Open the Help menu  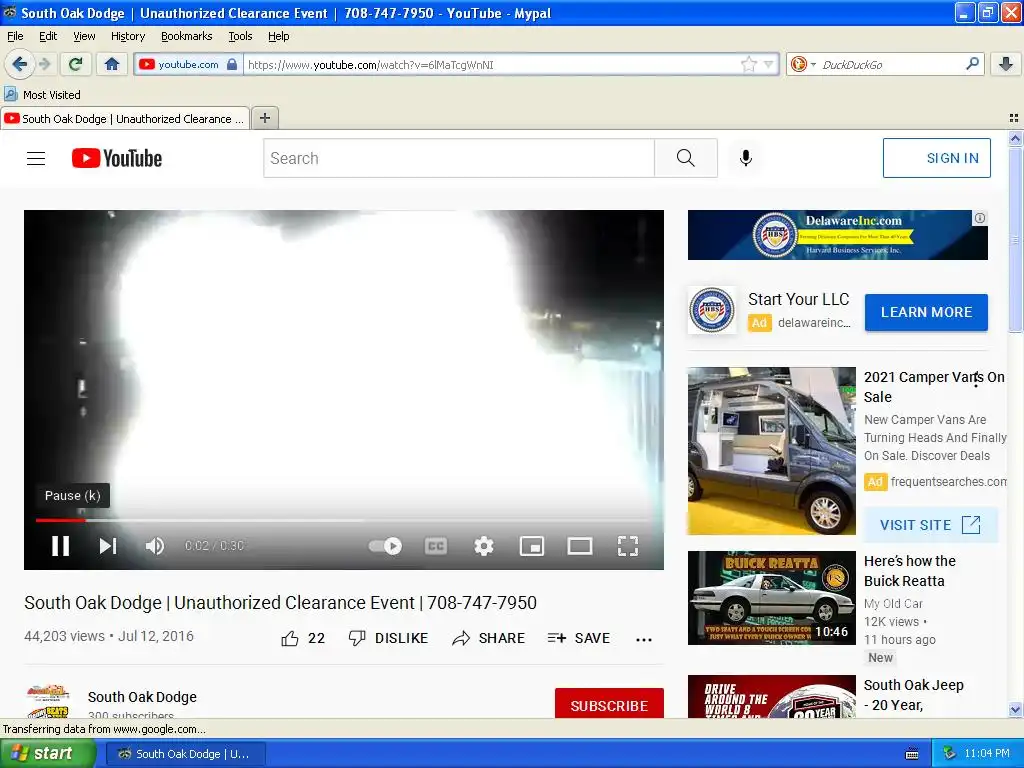point(279,37)
